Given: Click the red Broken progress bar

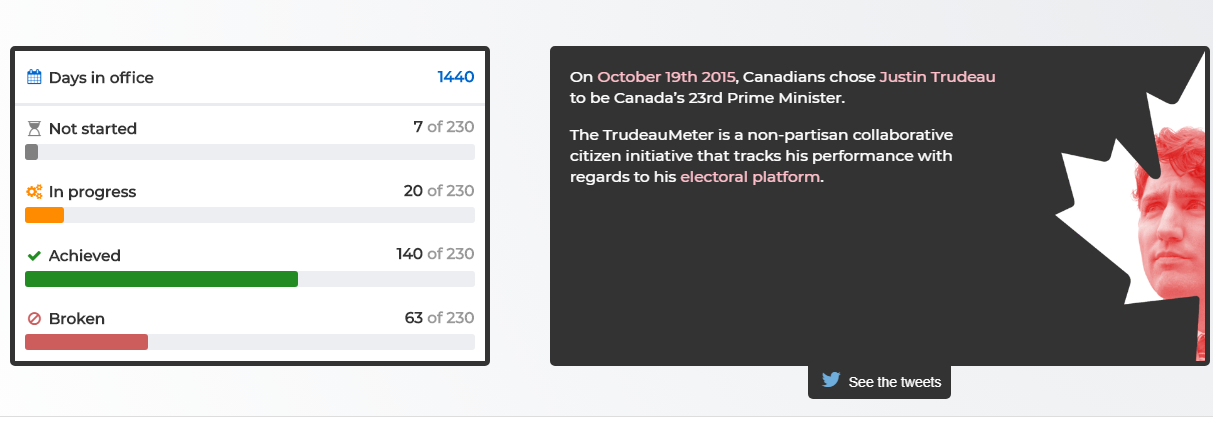Looking at the screenshot, I should click(x=86, y=342).
